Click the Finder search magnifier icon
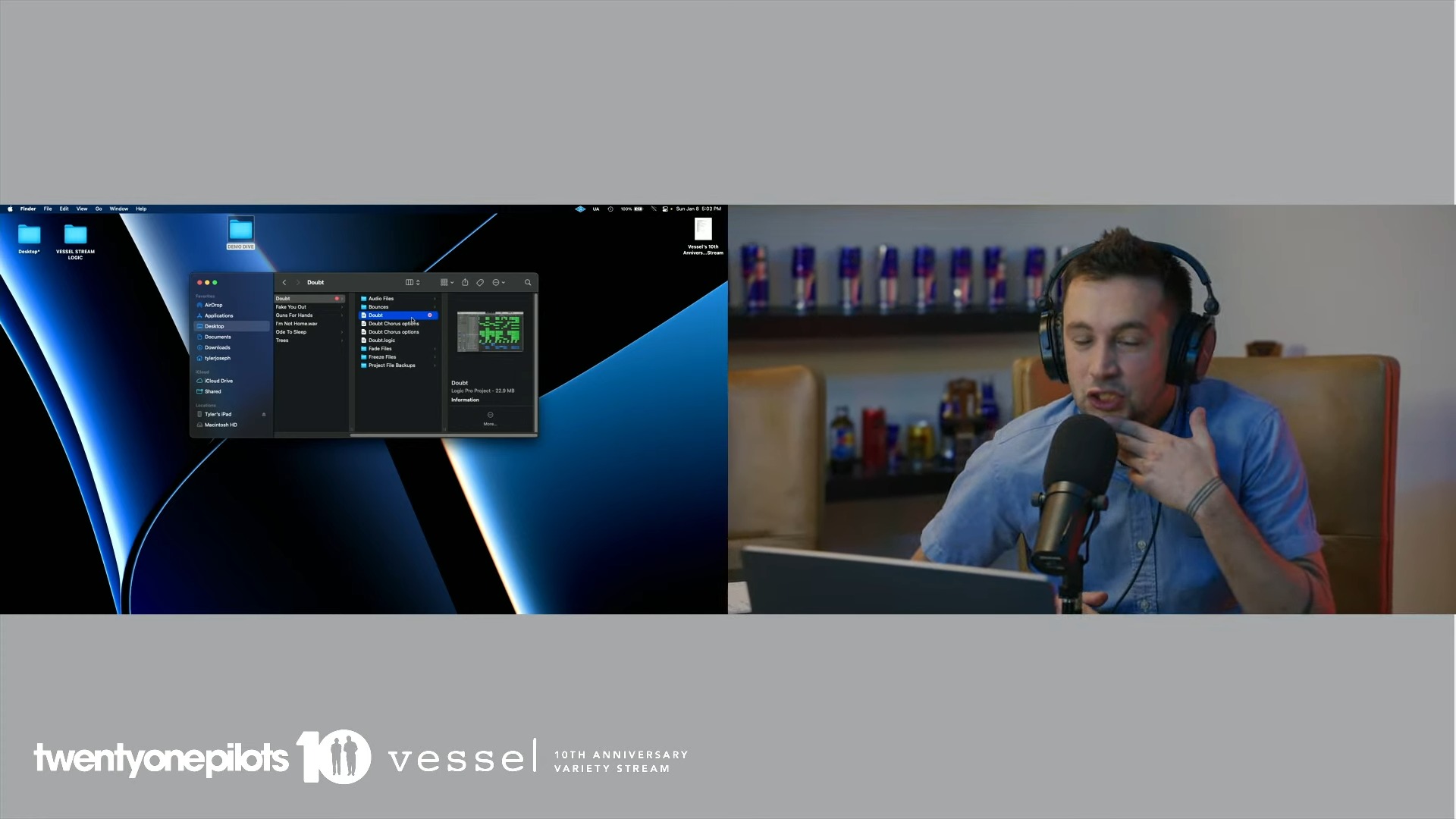This screenshot has width=1456, height=819. coord(528,282)
